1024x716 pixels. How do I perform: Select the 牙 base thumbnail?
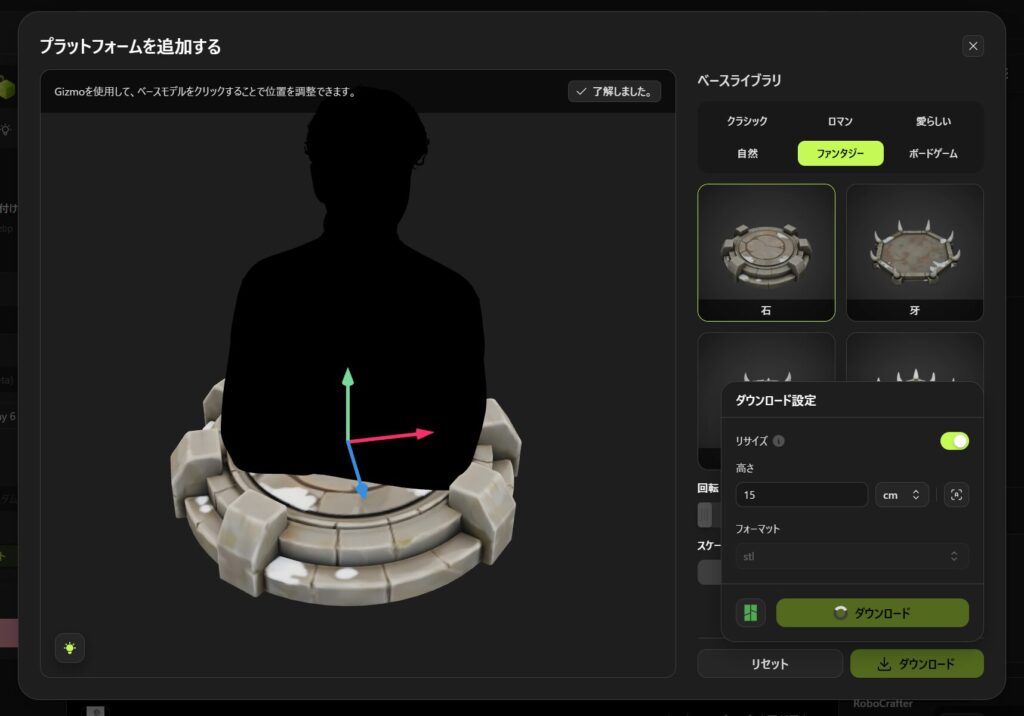pos(914,252)
